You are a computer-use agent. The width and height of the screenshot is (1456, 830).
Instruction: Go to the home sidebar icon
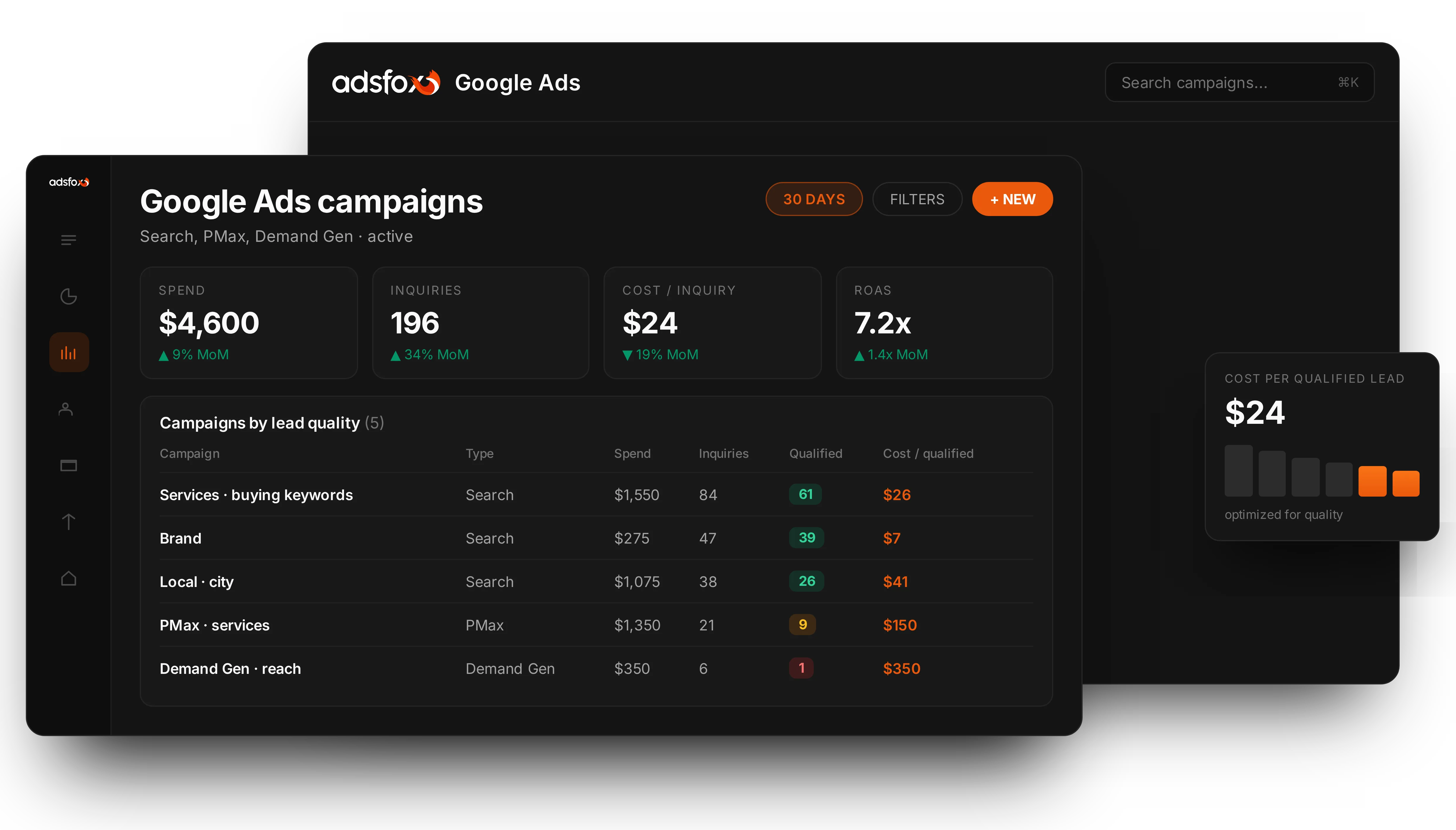coord(68,578)
